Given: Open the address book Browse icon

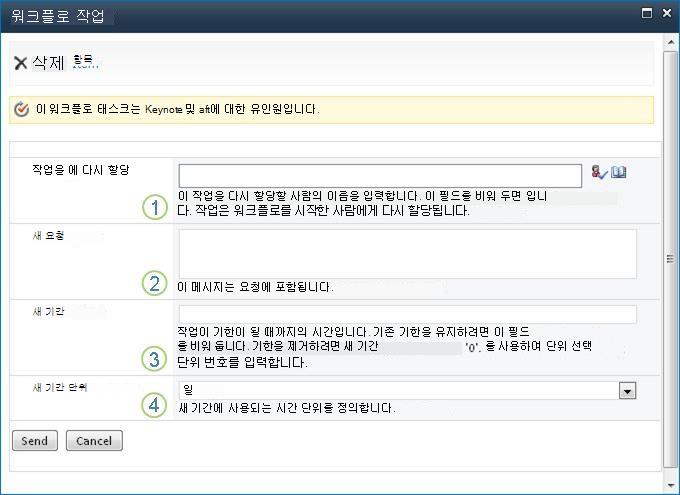Looking at the screenshot, I should (618, 172).
